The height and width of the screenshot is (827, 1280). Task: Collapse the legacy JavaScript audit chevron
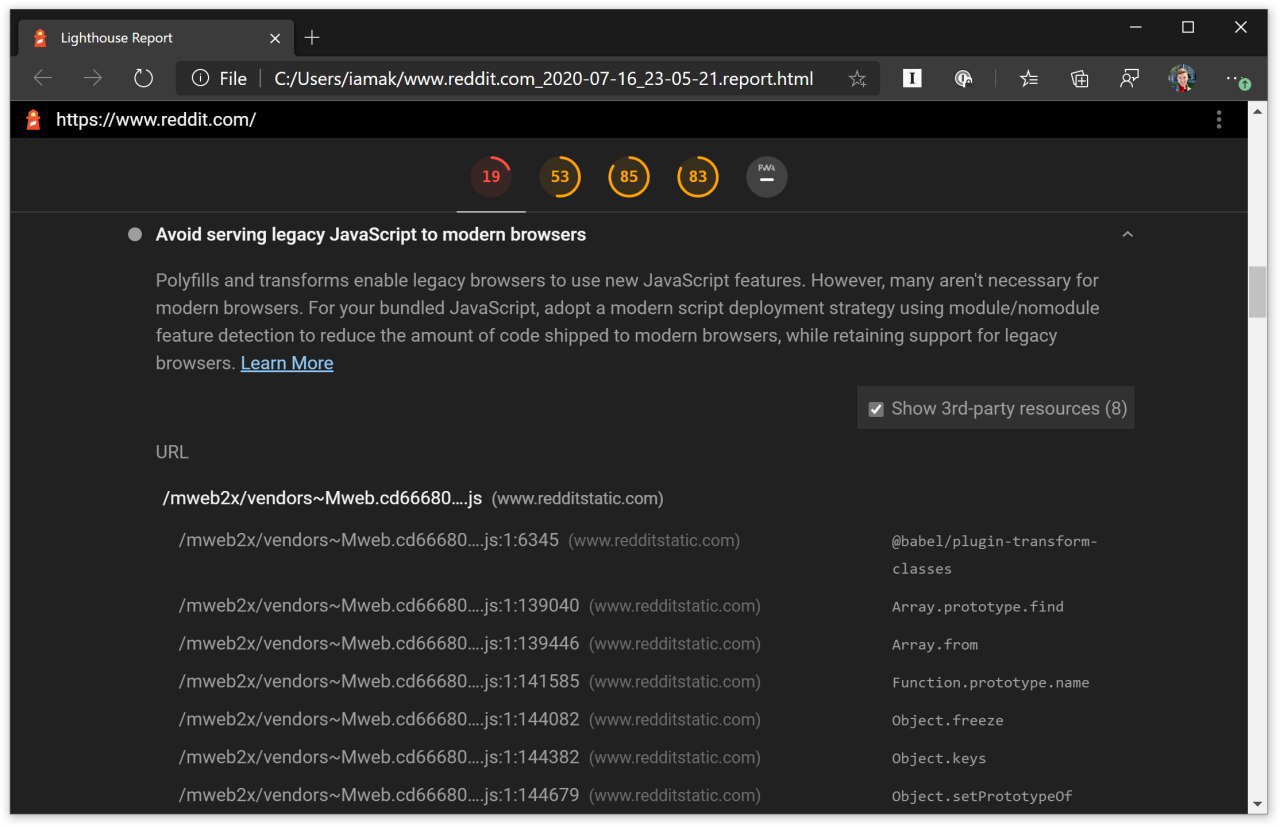pos(1128,235)
